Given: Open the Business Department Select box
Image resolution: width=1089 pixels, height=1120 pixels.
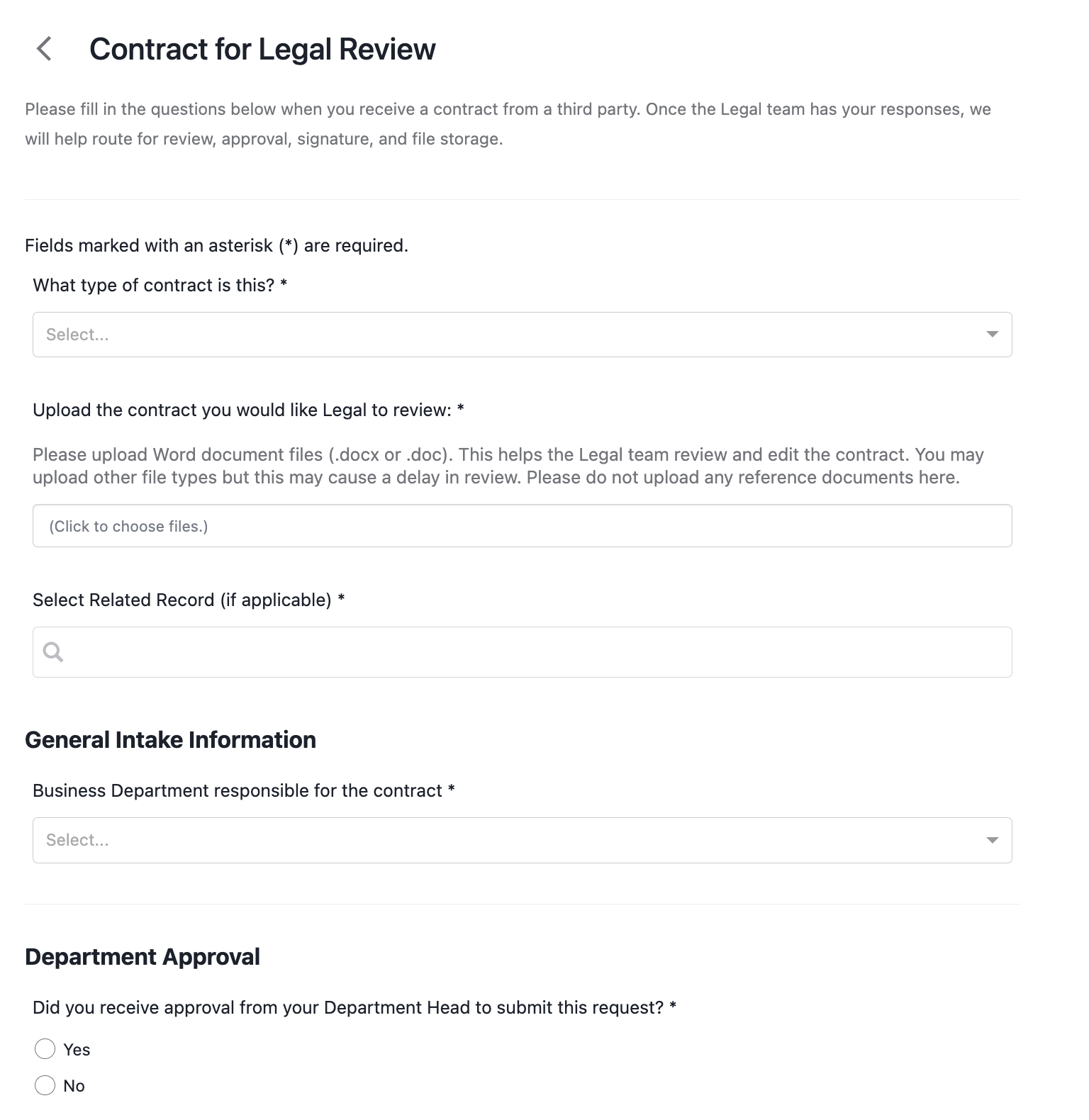Looking at the screenshot, I should pos(522,840).
